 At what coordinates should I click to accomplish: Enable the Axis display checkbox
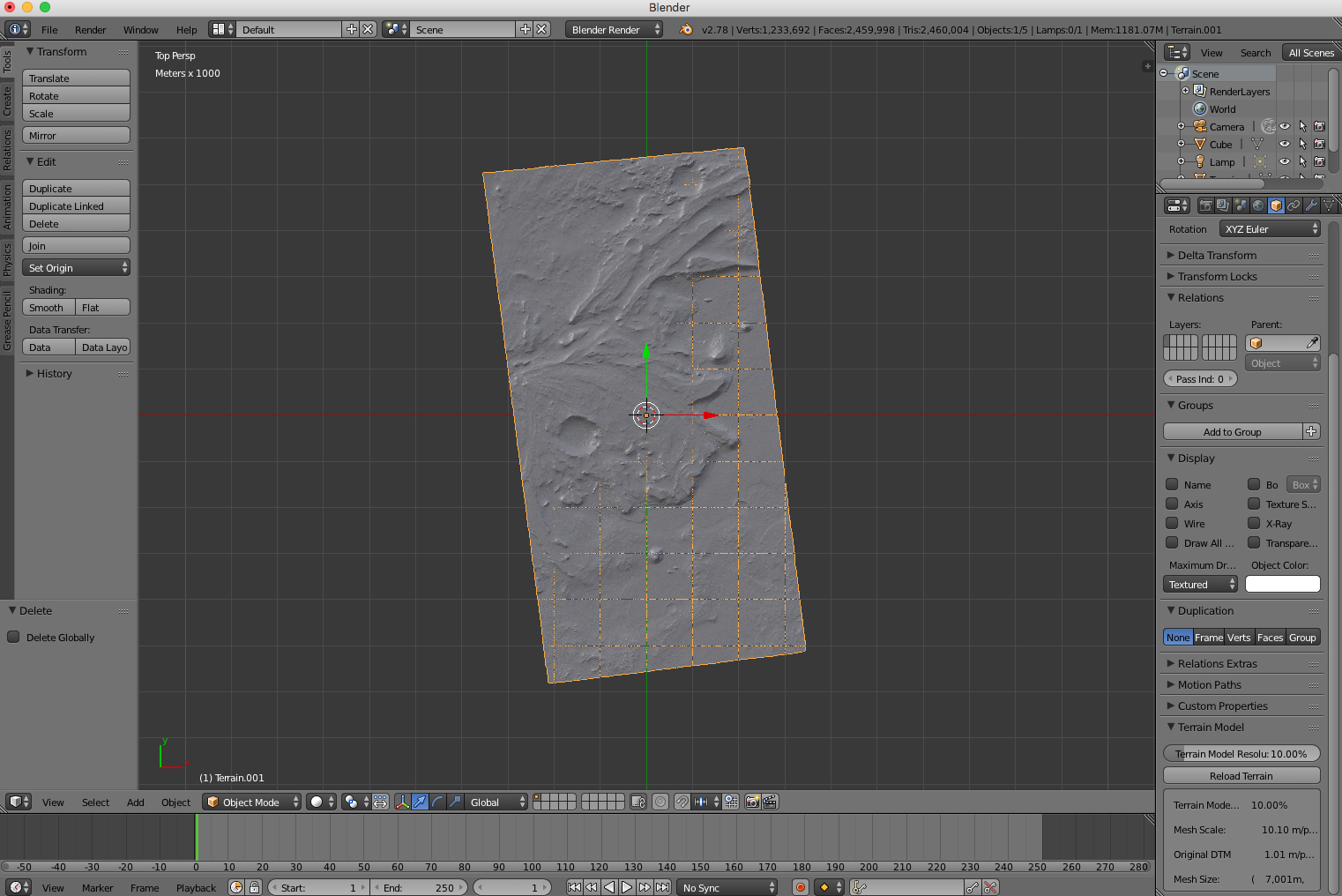coord(1172,504)
